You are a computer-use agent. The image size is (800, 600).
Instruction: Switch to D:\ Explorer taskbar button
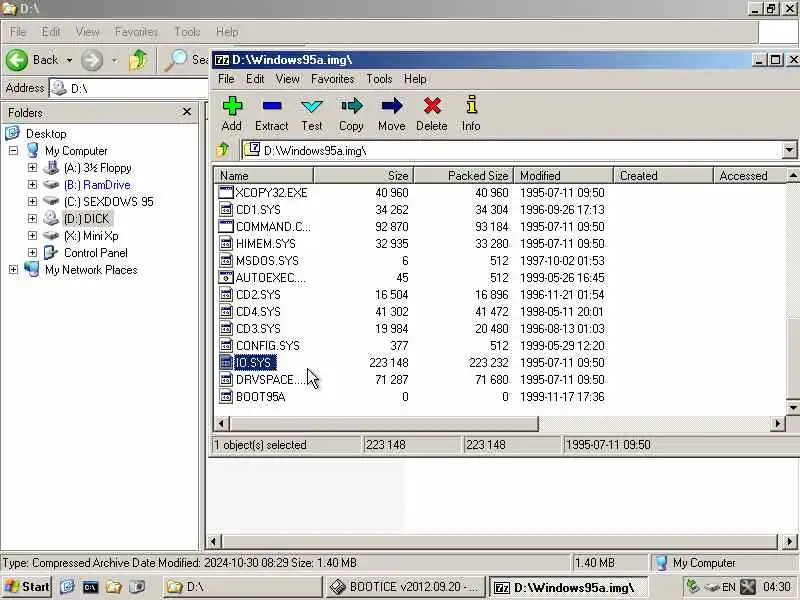[x=242, y=587]
